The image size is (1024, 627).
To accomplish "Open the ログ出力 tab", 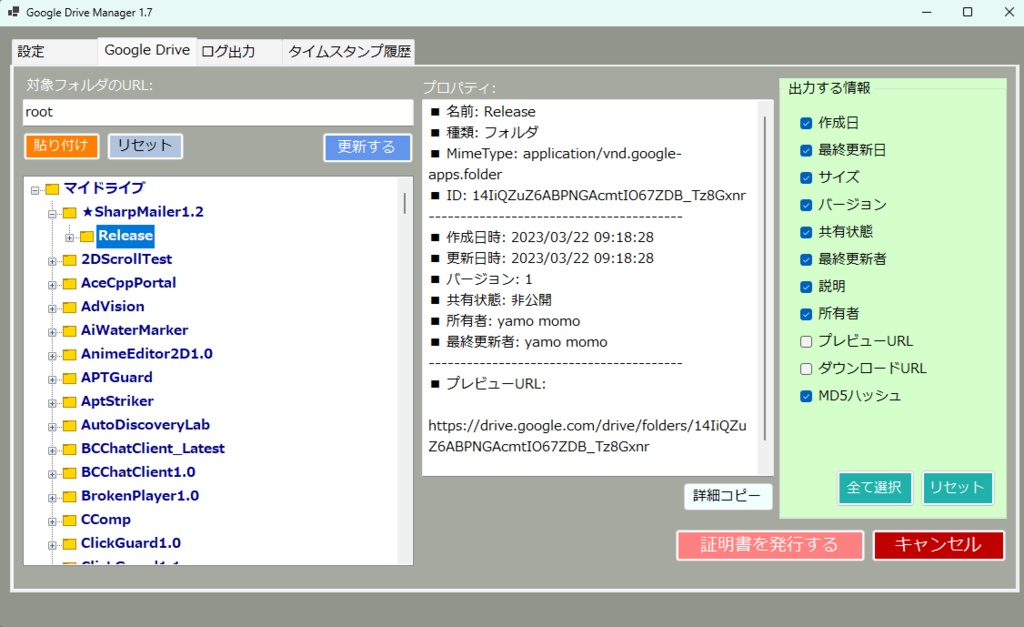I will 239,52.
